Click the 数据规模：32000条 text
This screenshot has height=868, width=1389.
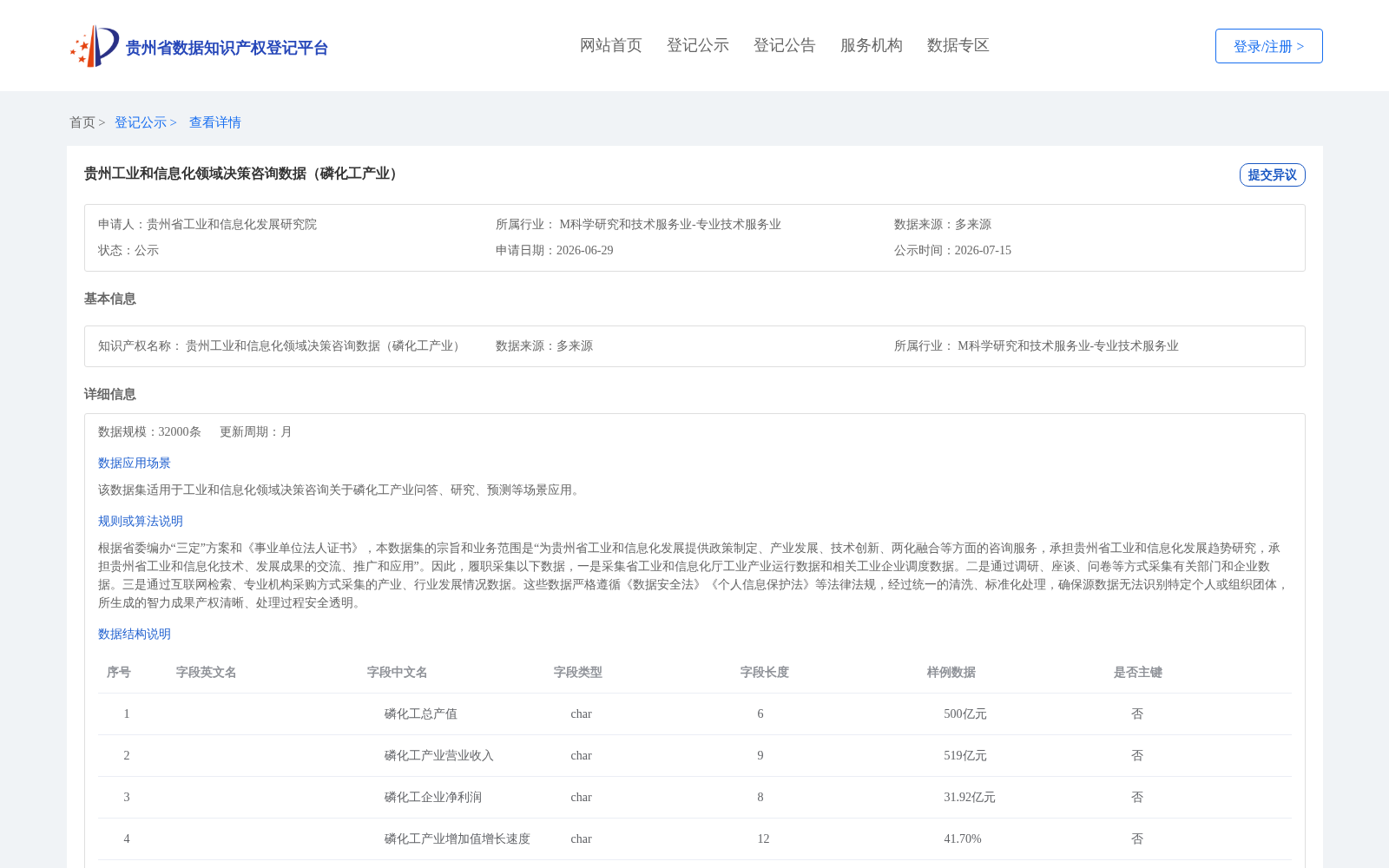point(149,431)
